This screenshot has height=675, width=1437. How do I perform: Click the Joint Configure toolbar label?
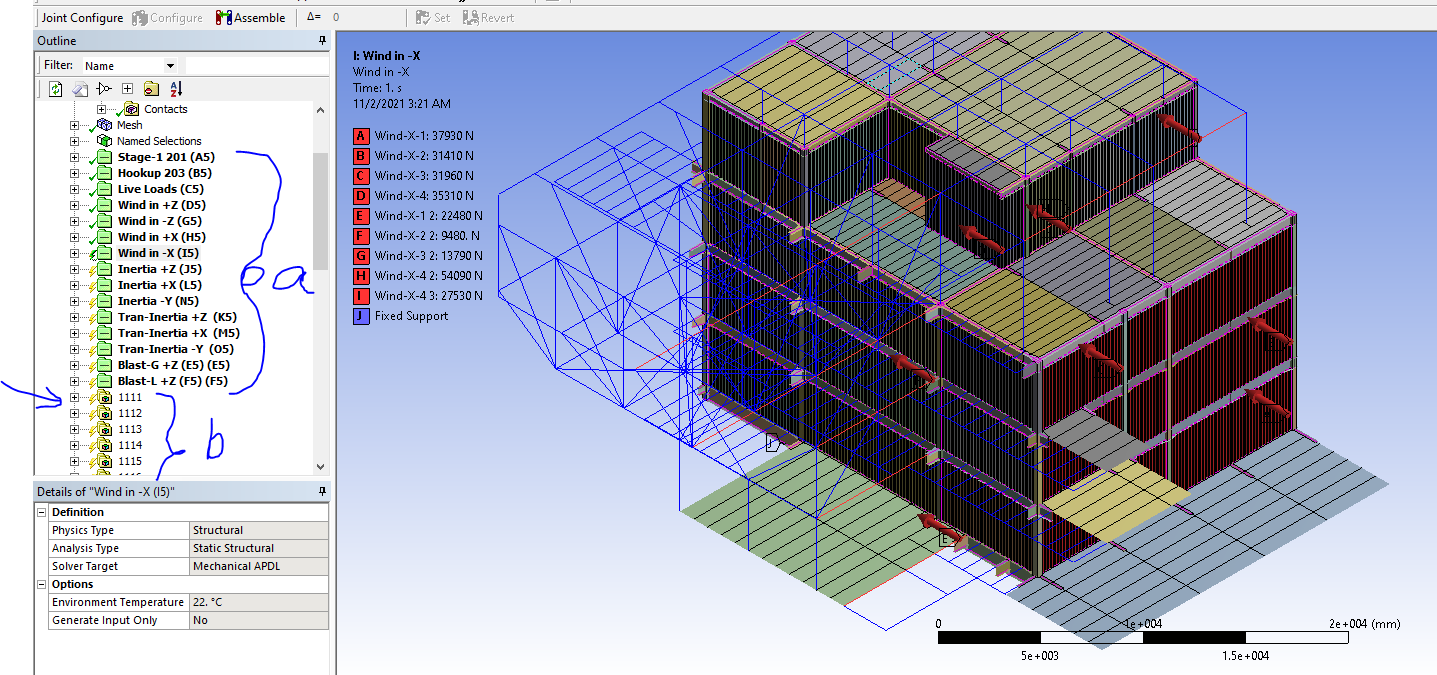(x=82, y=18)
